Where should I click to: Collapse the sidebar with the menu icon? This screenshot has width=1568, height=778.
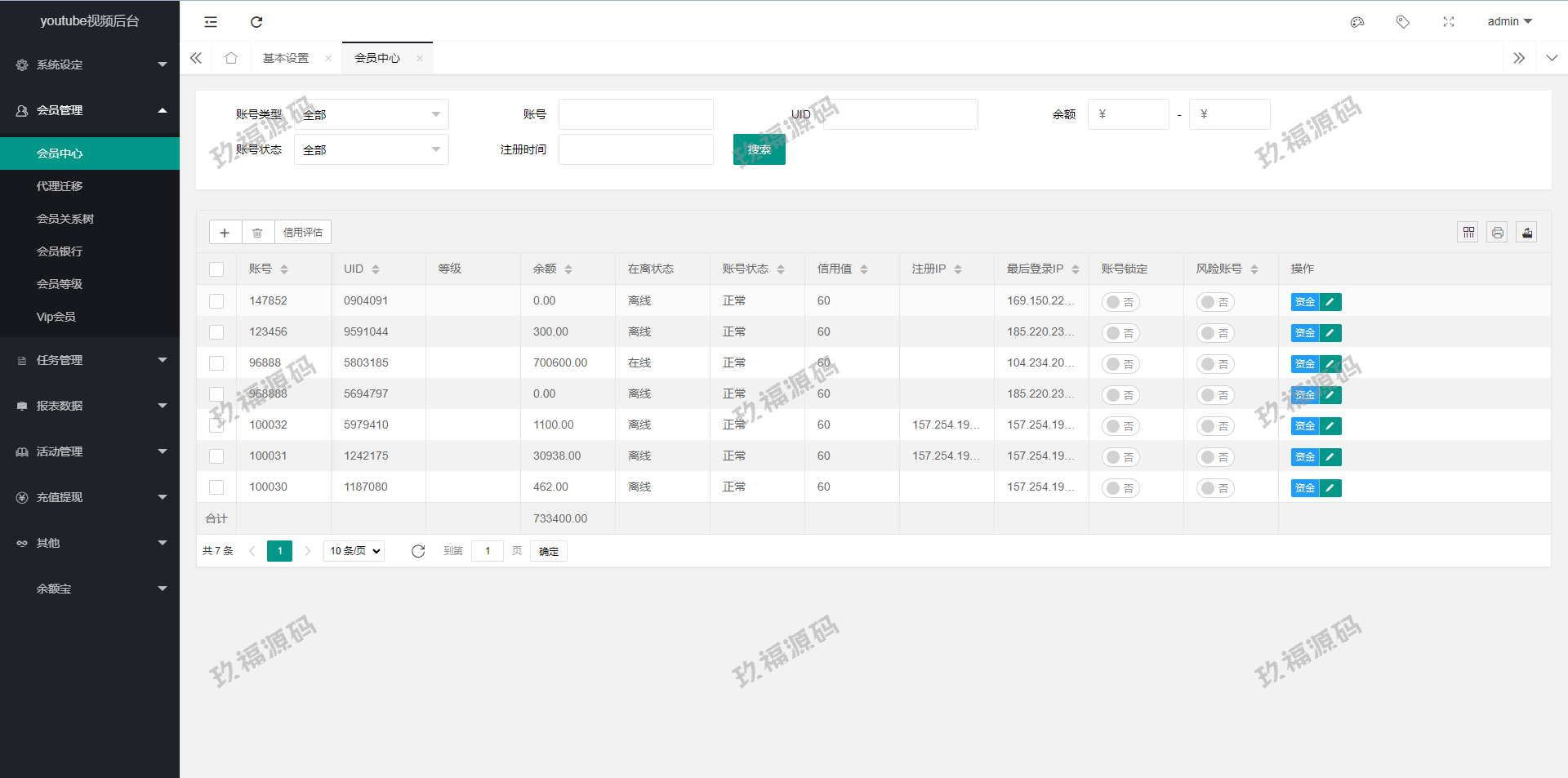click(211, 22)
